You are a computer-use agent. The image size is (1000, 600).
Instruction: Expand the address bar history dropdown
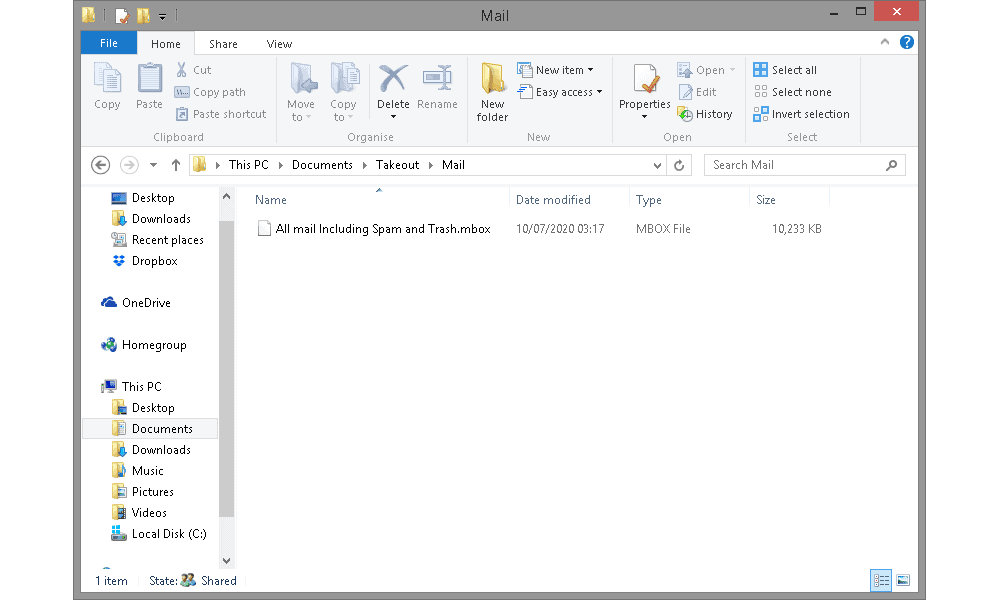(657, 166)
